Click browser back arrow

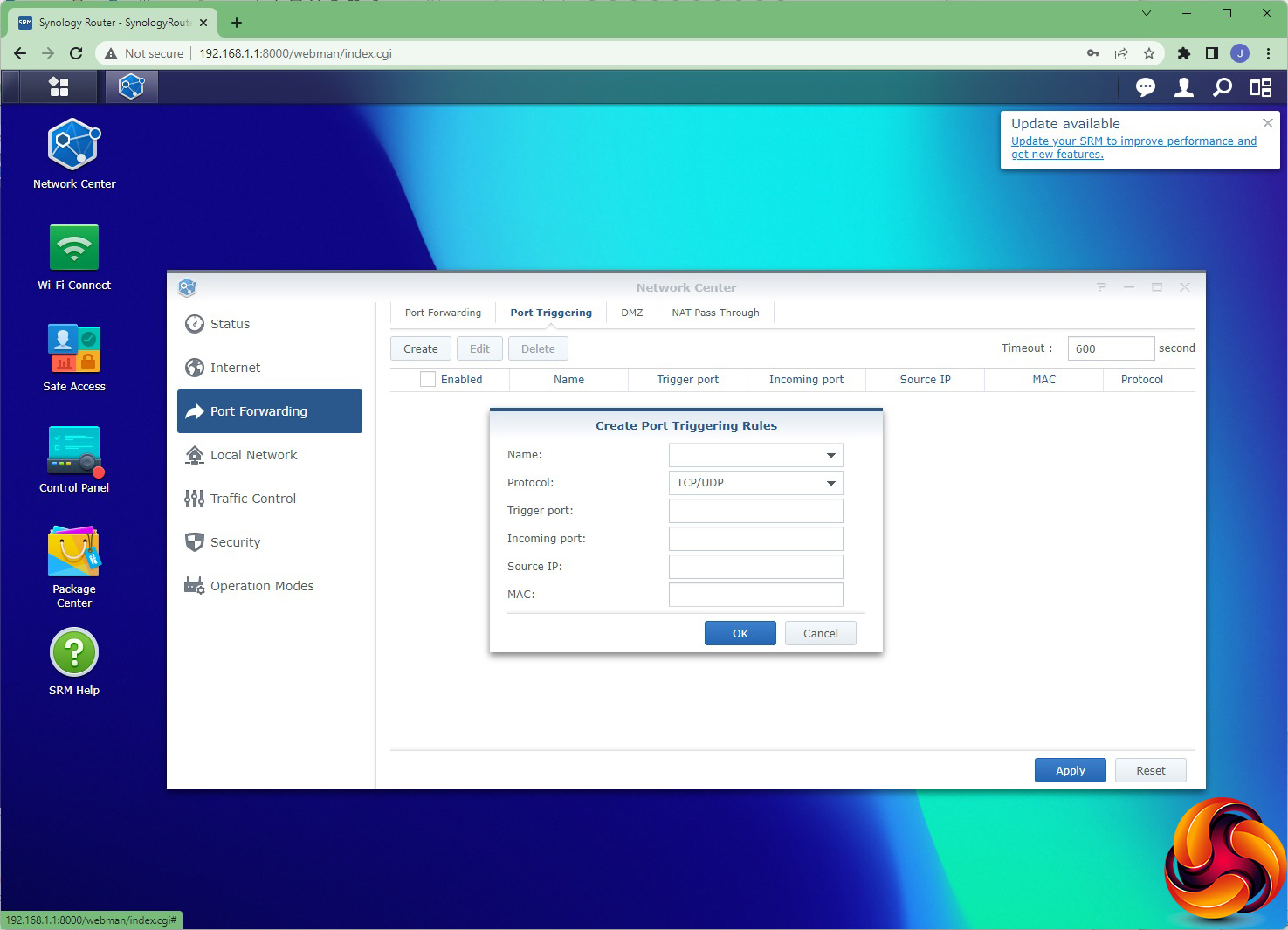coord(20,53)
